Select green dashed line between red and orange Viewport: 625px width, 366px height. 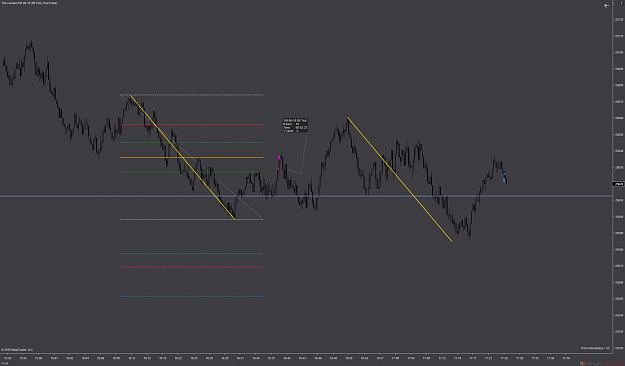[x=192, y=142]
